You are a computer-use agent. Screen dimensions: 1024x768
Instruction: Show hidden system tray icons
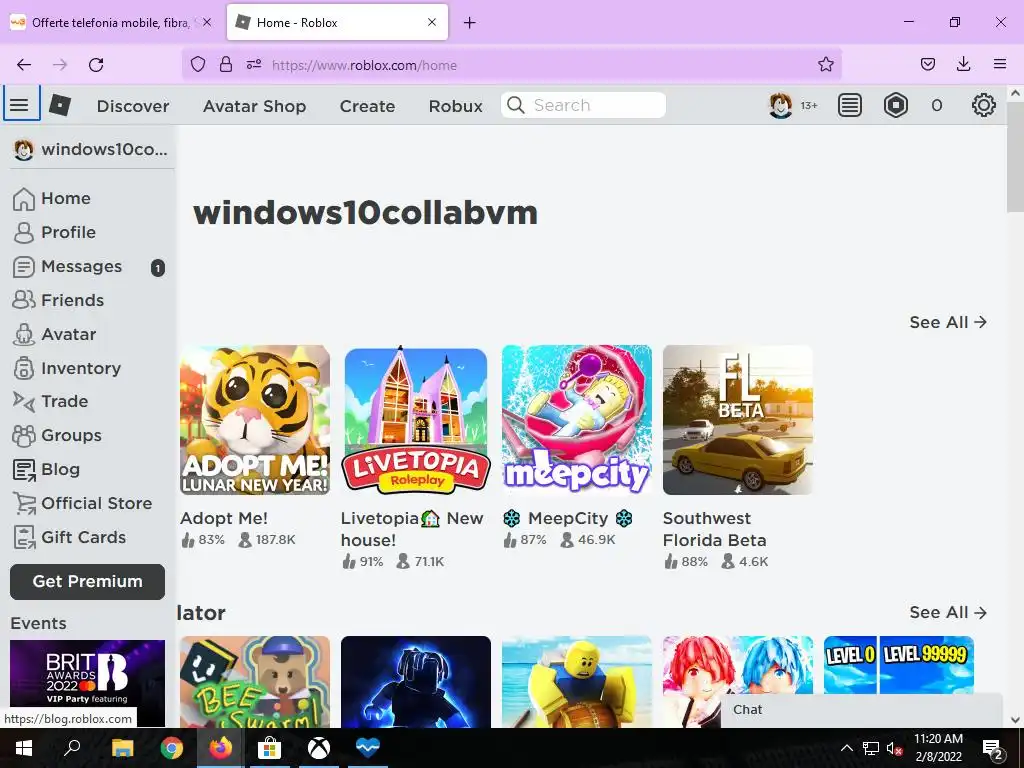tap(846, 748)
